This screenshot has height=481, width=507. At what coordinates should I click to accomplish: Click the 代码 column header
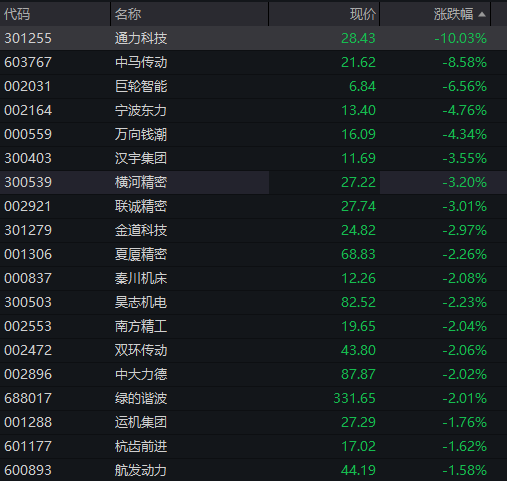tap(55, 14)
